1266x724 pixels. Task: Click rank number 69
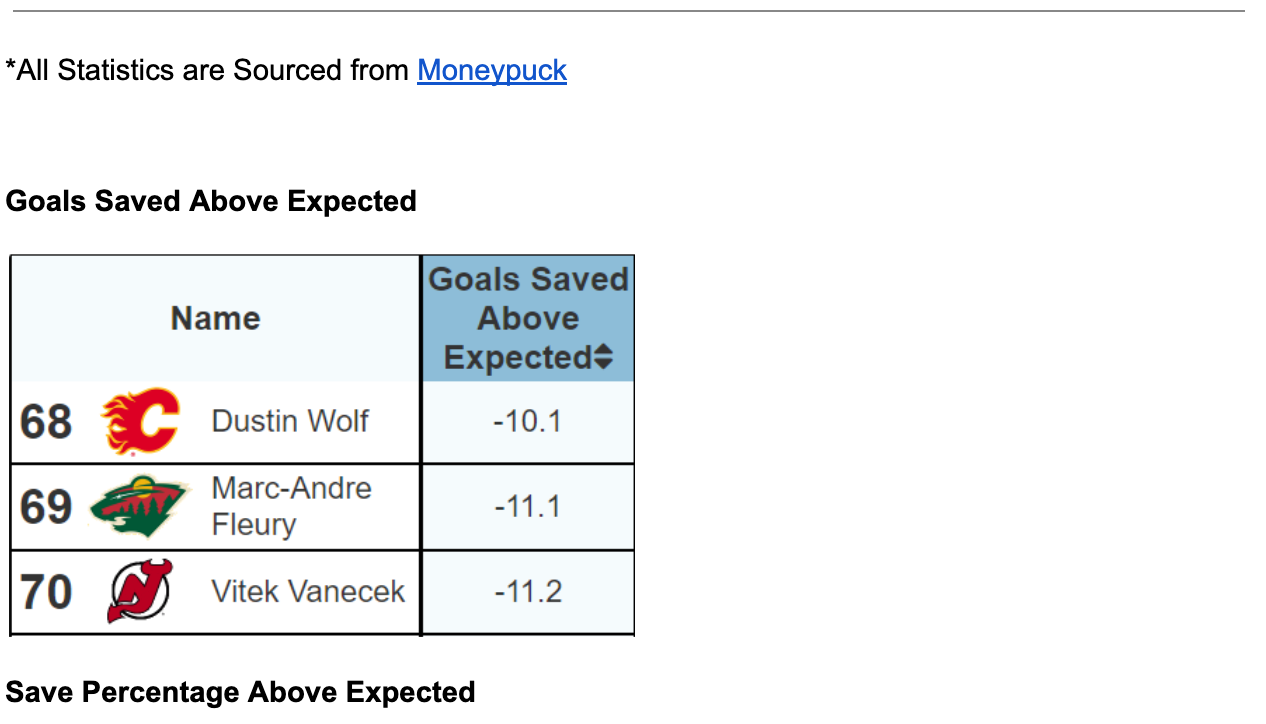46,507
